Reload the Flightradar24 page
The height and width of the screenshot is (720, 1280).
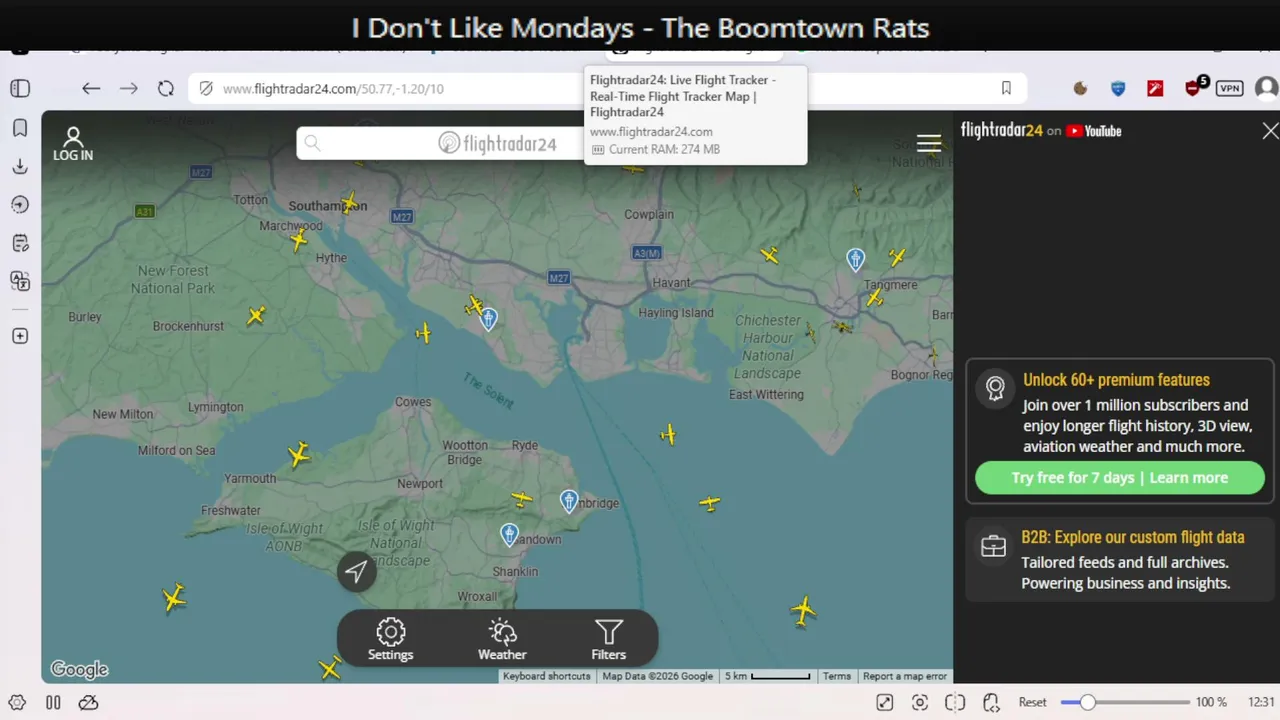pos(166,88)
